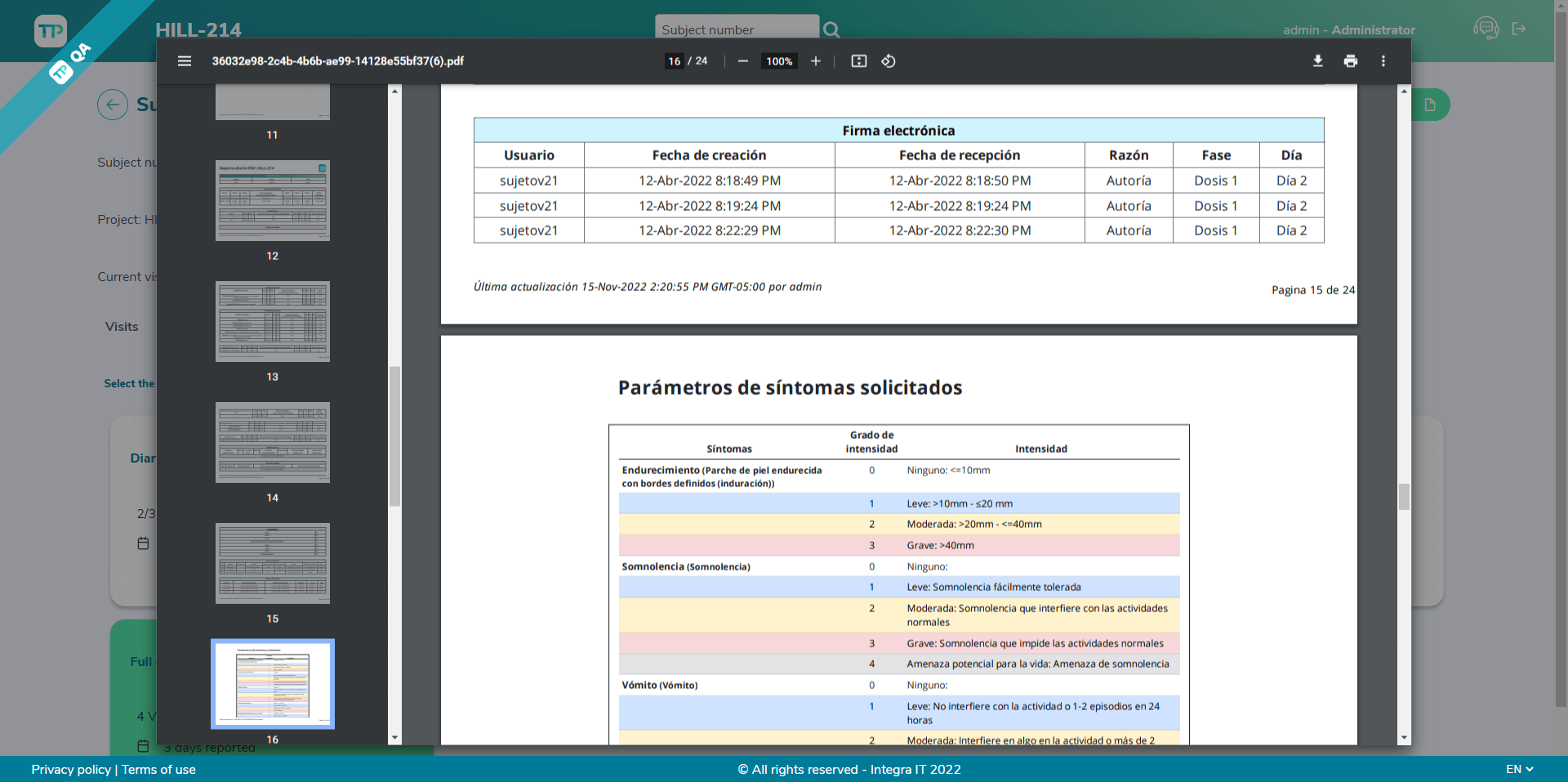Screen dimensions: 1568x782
Task: Click the Leve: >10mm - ≤20 mm row
Action: [899, 503]
